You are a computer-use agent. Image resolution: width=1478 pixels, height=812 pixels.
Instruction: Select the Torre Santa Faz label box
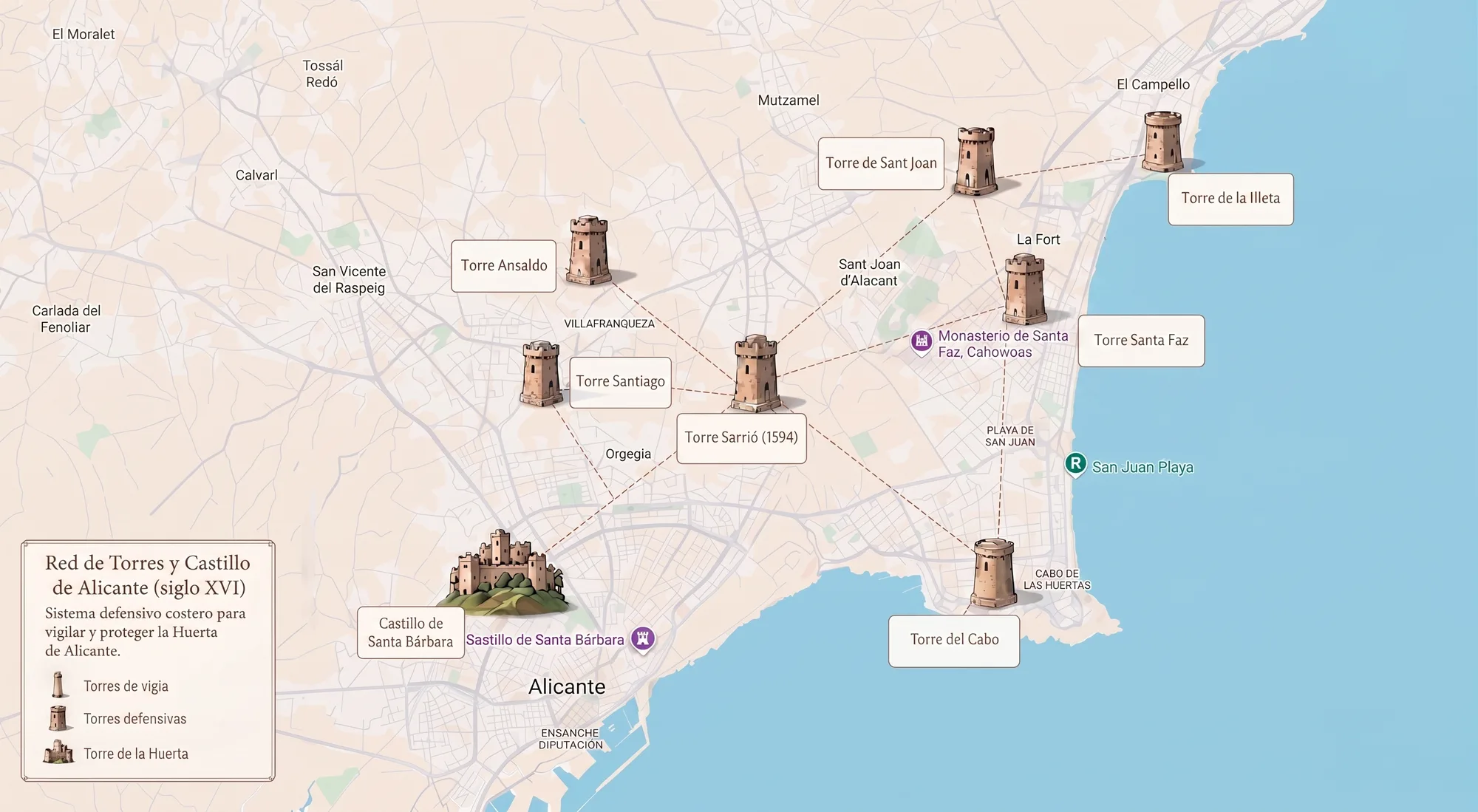tap(1141, 341)
